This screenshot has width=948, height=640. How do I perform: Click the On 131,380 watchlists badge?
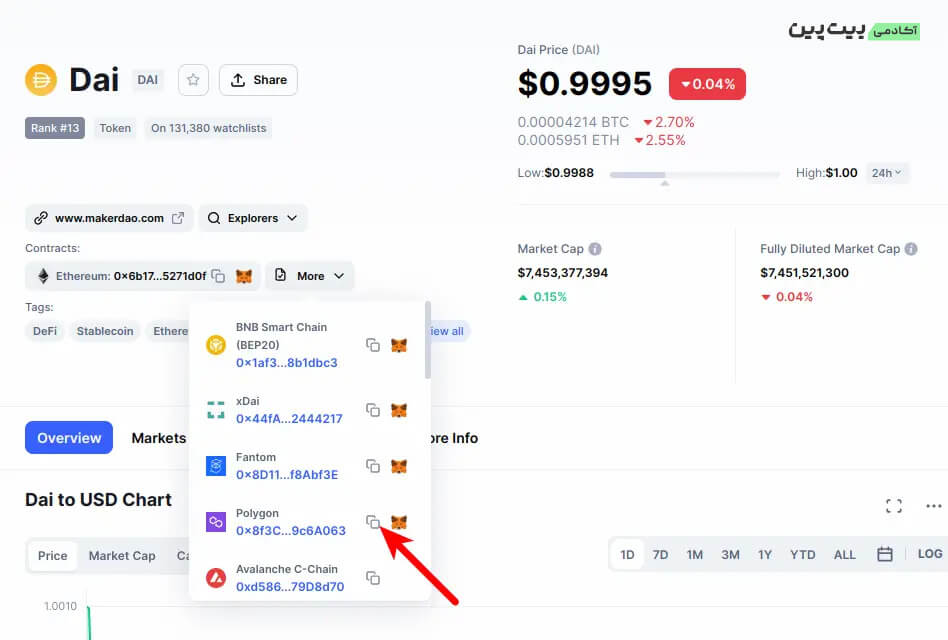pos(209,128)
